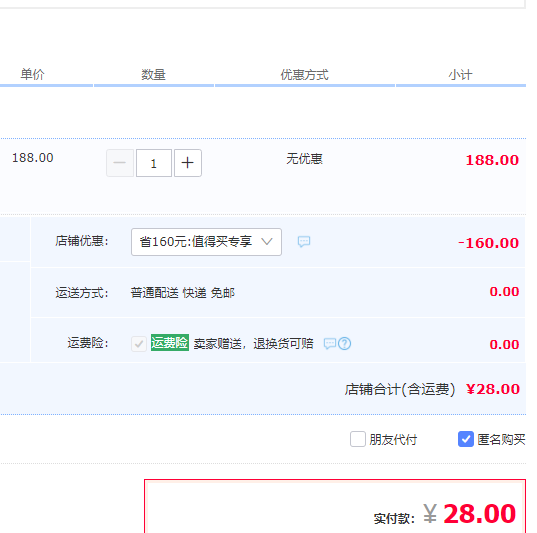Select the 店铺合计(含运费) ¥28.00 amount
Screen dimensions: 537x533
pyautogui.click(x=493, y=389)
